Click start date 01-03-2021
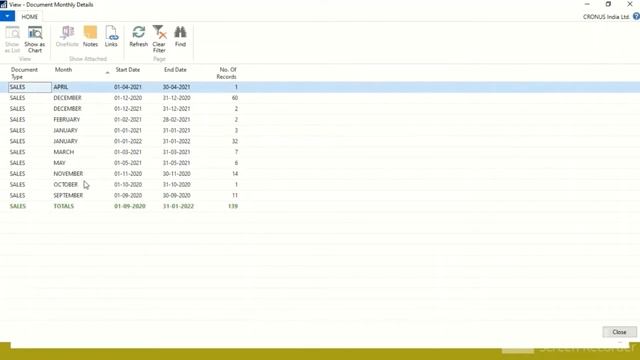Screen dimensions: 640x360 tap(128, 152)
